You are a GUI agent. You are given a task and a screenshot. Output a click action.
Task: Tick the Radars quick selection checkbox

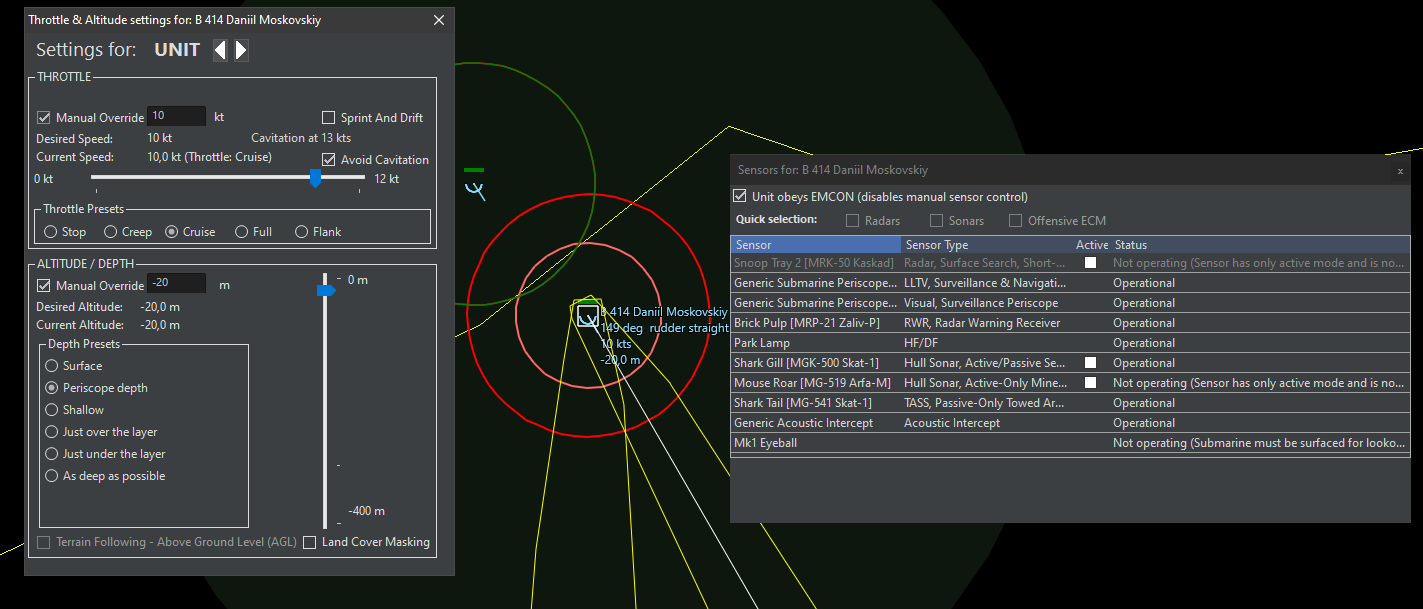[x=853, y=220]
